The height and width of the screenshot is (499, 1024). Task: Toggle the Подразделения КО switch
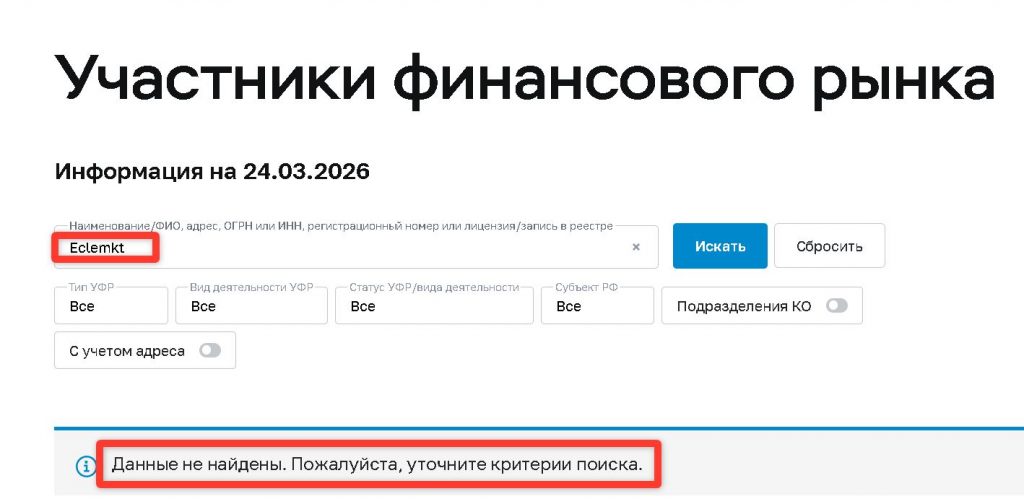836,306
